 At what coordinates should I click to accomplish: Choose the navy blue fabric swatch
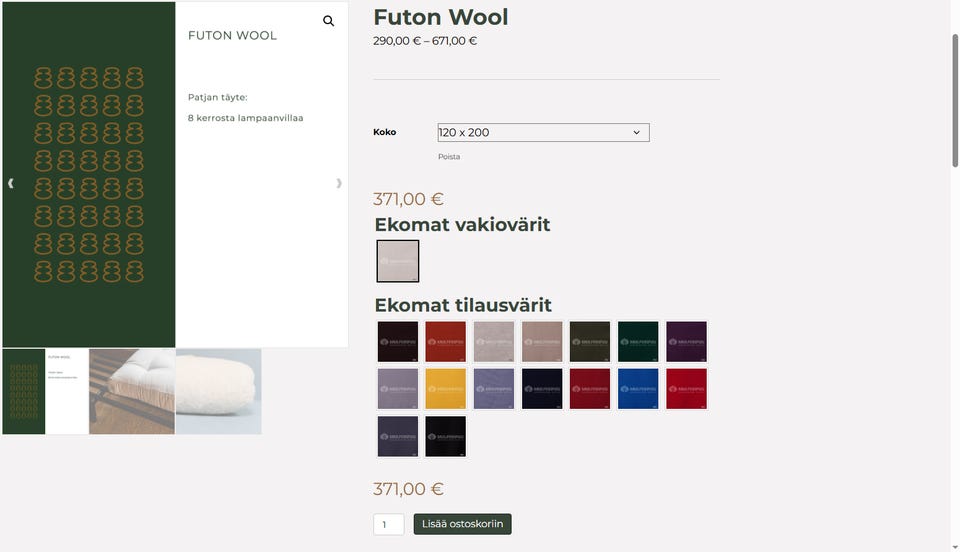click(x=542, y=389)
